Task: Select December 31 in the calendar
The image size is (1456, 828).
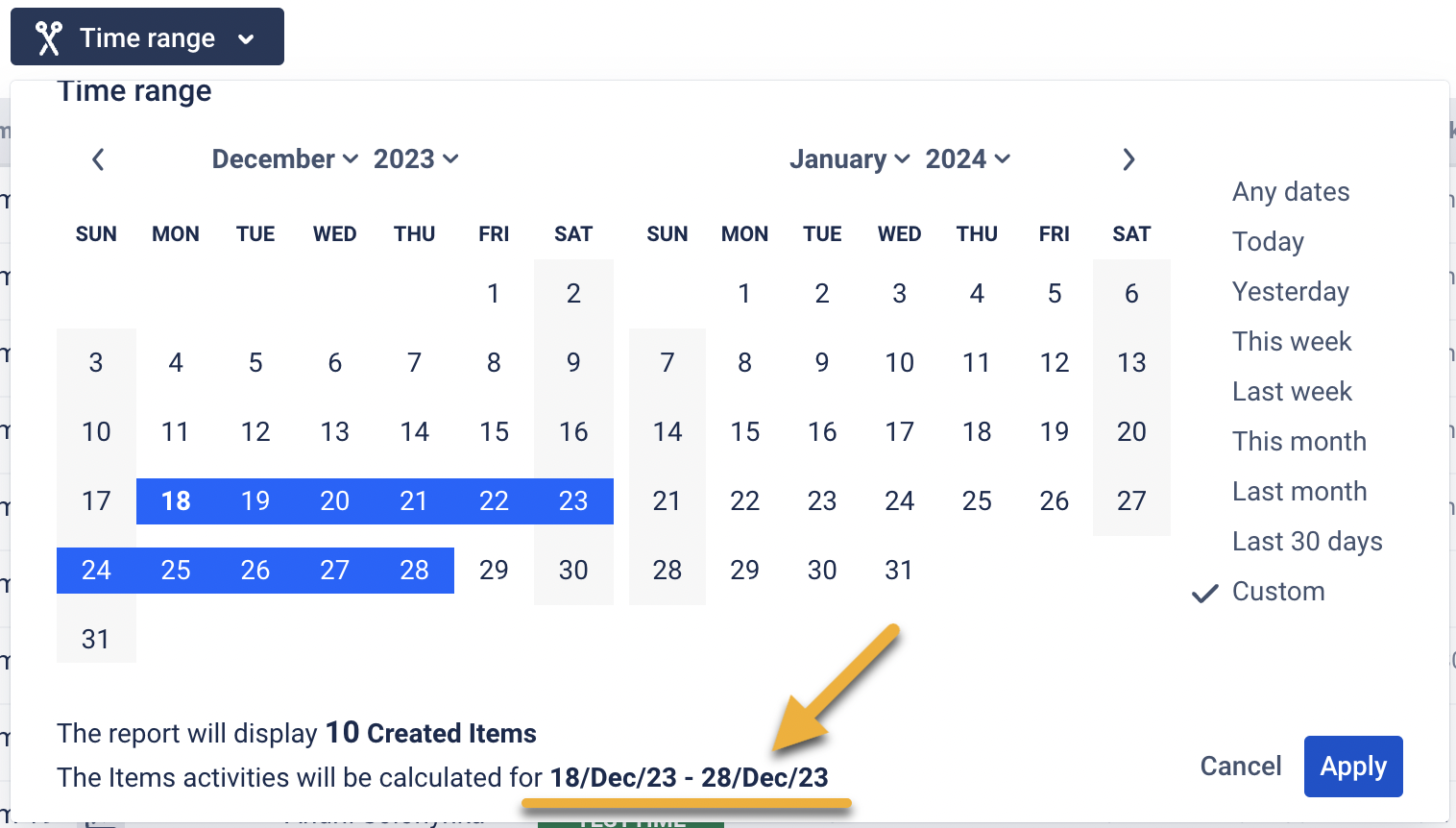Action: [95, 640]
